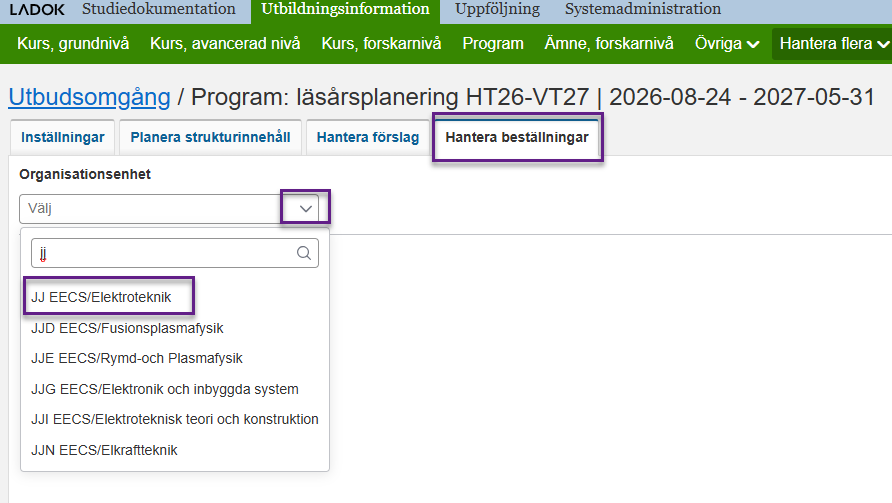892x503 pixels.
Task: Open the Övriga dropdown menu
Action: (x=727, y=44)
